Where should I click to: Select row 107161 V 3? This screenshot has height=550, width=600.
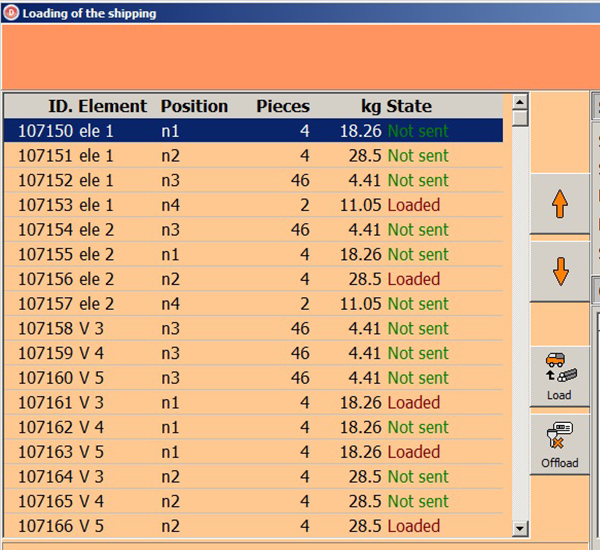[253, 402]
